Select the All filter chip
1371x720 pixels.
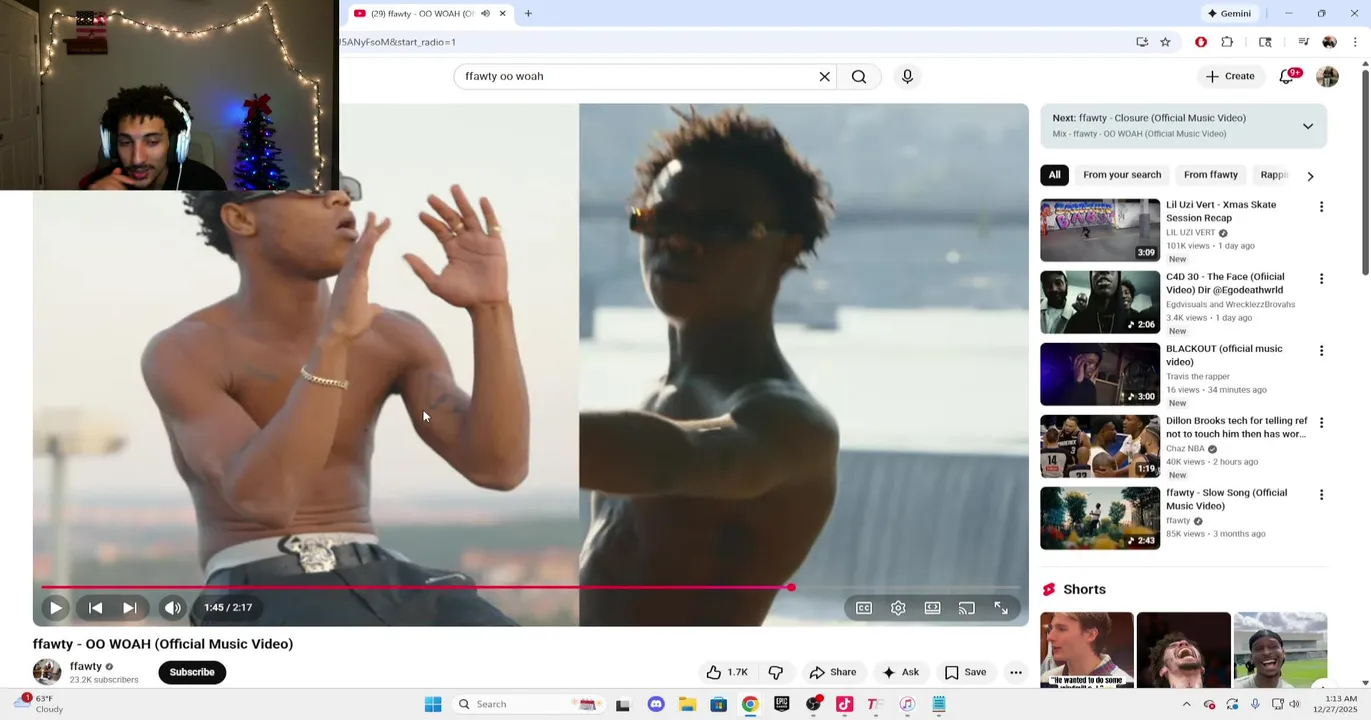point(1054,175)
